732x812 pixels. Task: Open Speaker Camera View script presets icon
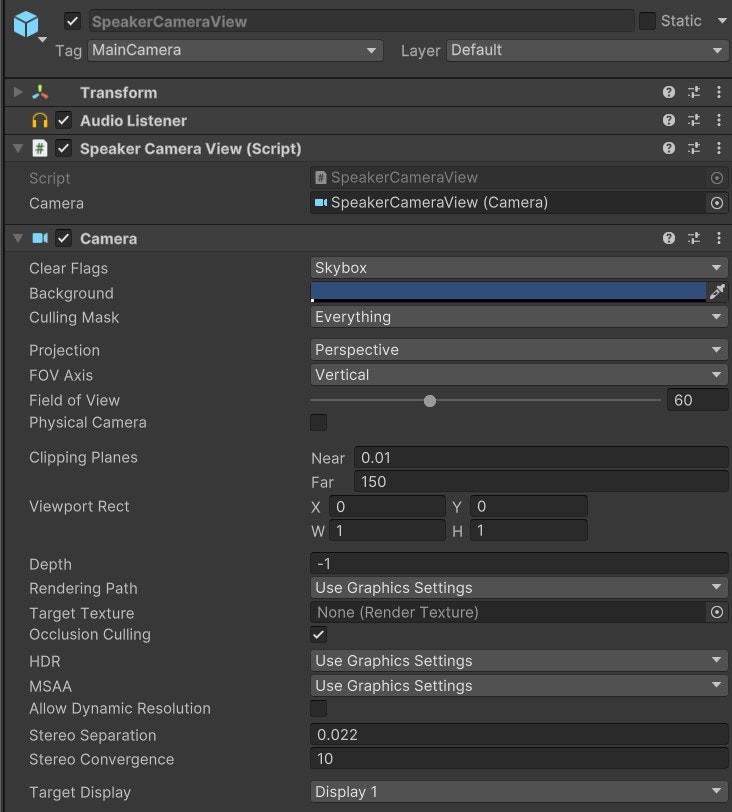click(694, 148)
